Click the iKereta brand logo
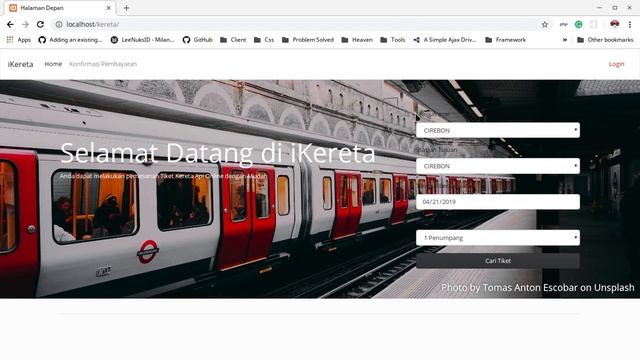 pos(20,64)
